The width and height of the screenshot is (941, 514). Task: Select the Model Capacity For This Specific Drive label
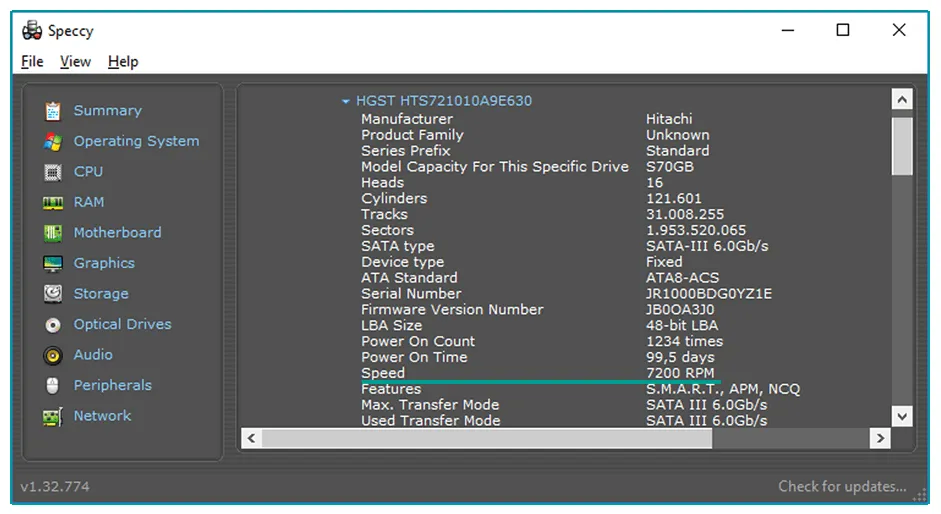click(x=495, y=167)
